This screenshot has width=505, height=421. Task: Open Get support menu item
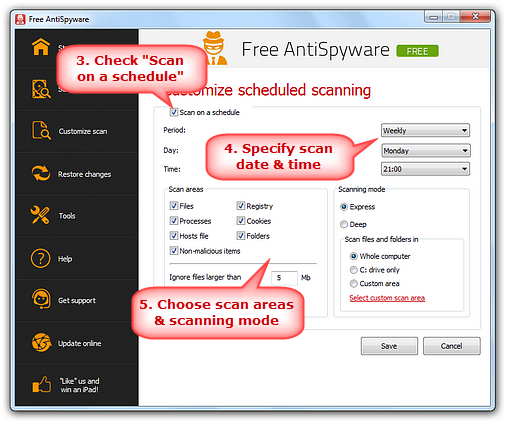pos(77,301)
